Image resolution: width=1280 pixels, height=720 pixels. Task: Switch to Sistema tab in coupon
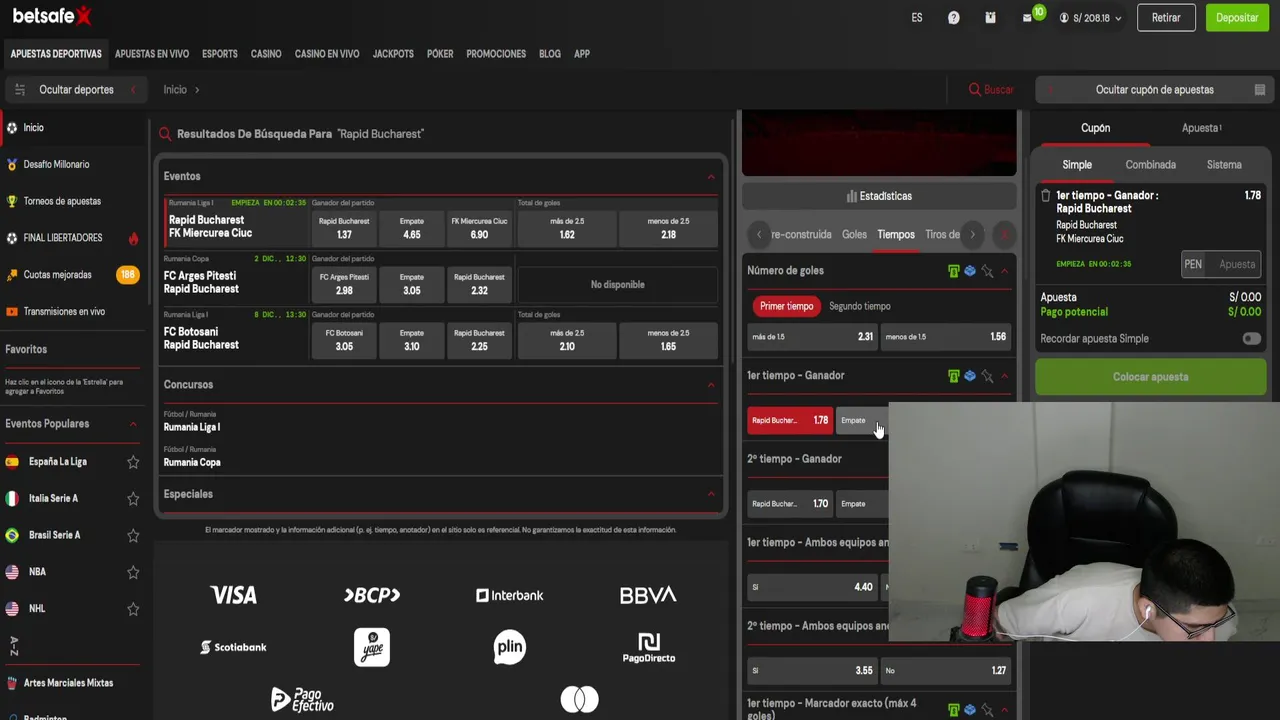(1224, 165)
